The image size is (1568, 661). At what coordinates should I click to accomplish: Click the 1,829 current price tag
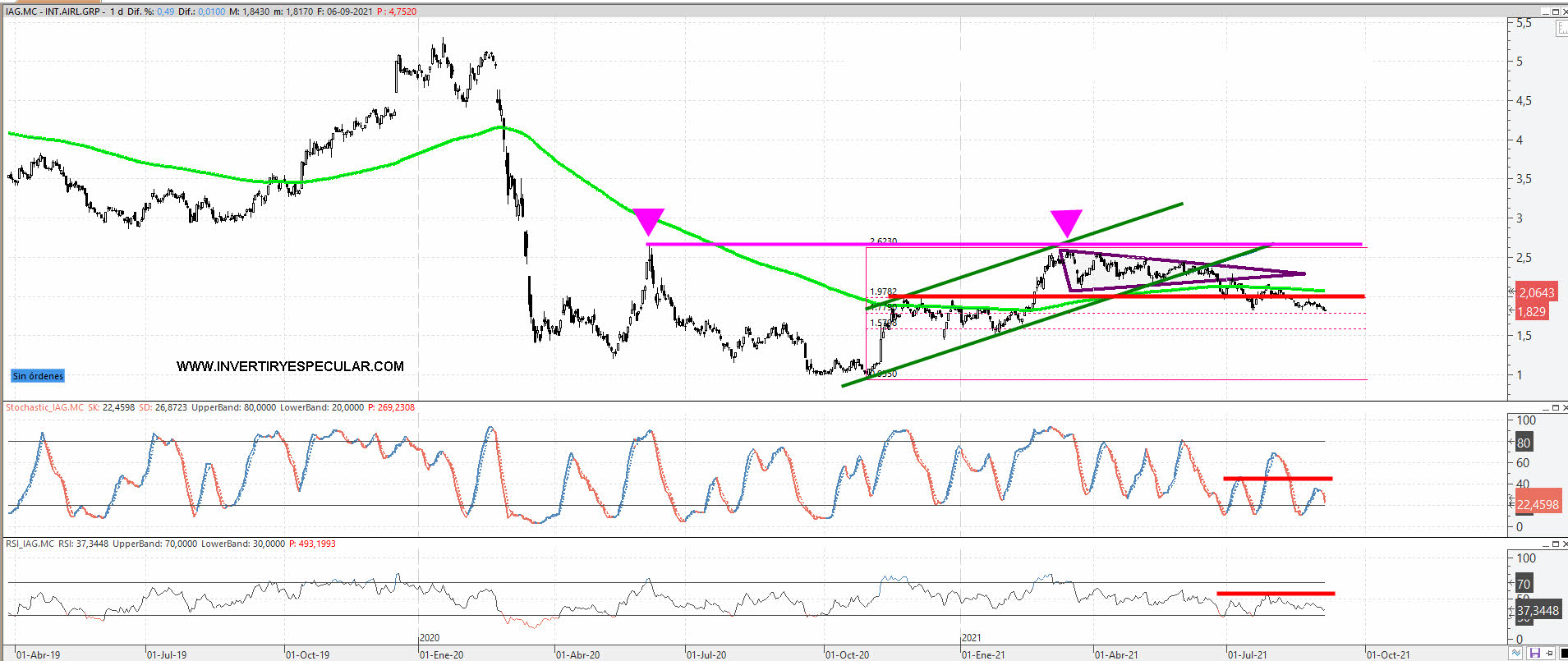click(x=1531, y=311)
